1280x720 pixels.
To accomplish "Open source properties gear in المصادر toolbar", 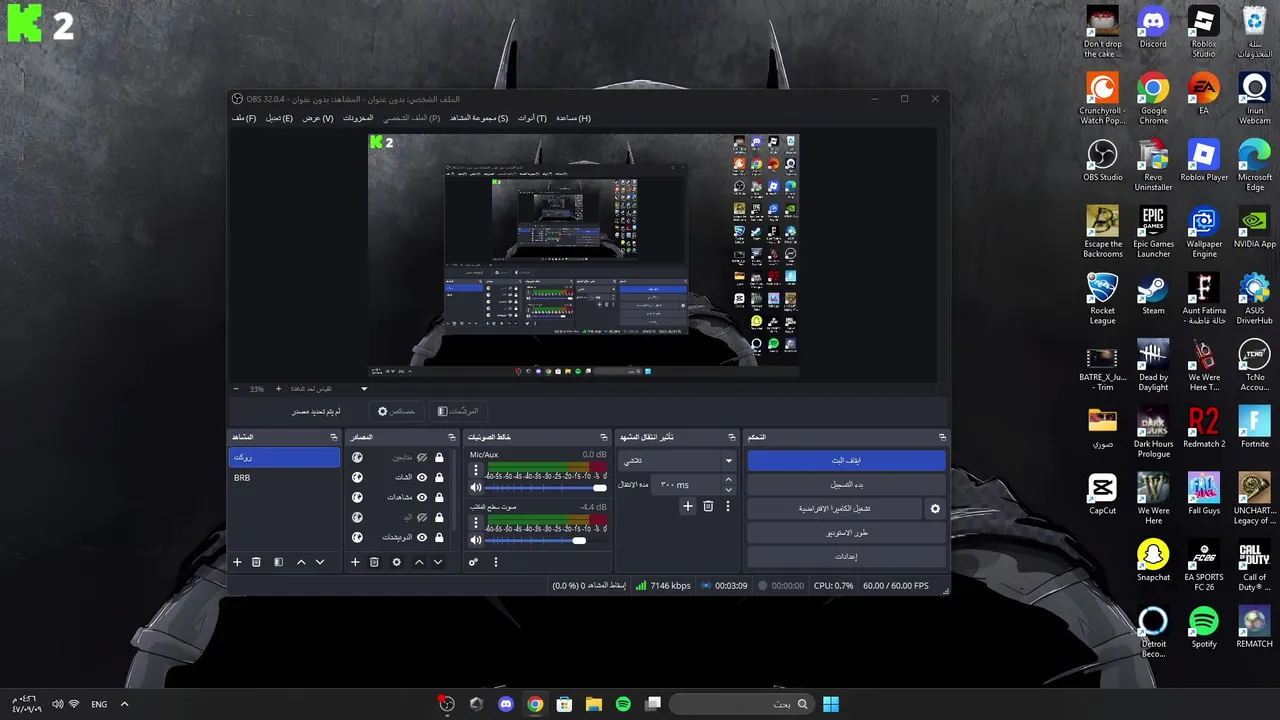I will tap(396, 562).
